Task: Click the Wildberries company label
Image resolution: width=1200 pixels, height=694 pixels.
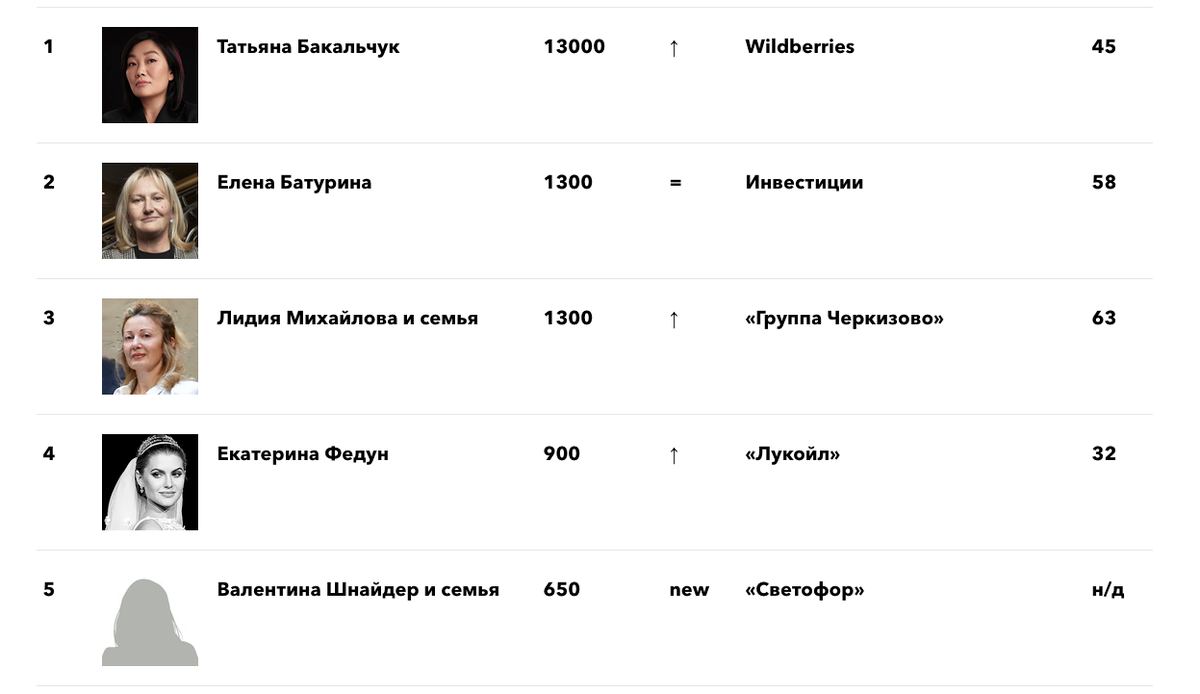Action: (x=800, y=47)
